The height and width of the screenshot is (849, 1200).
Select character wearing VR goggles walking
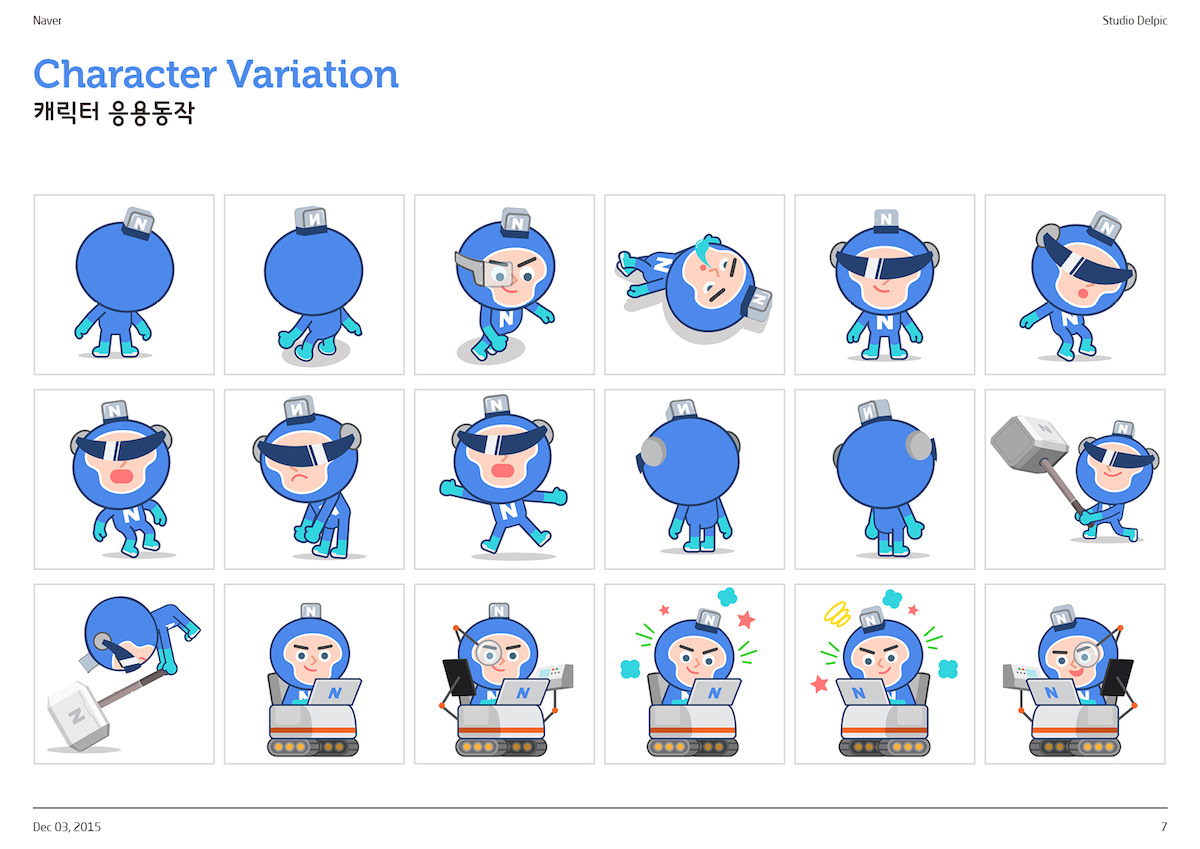click(x=504, y=285)
